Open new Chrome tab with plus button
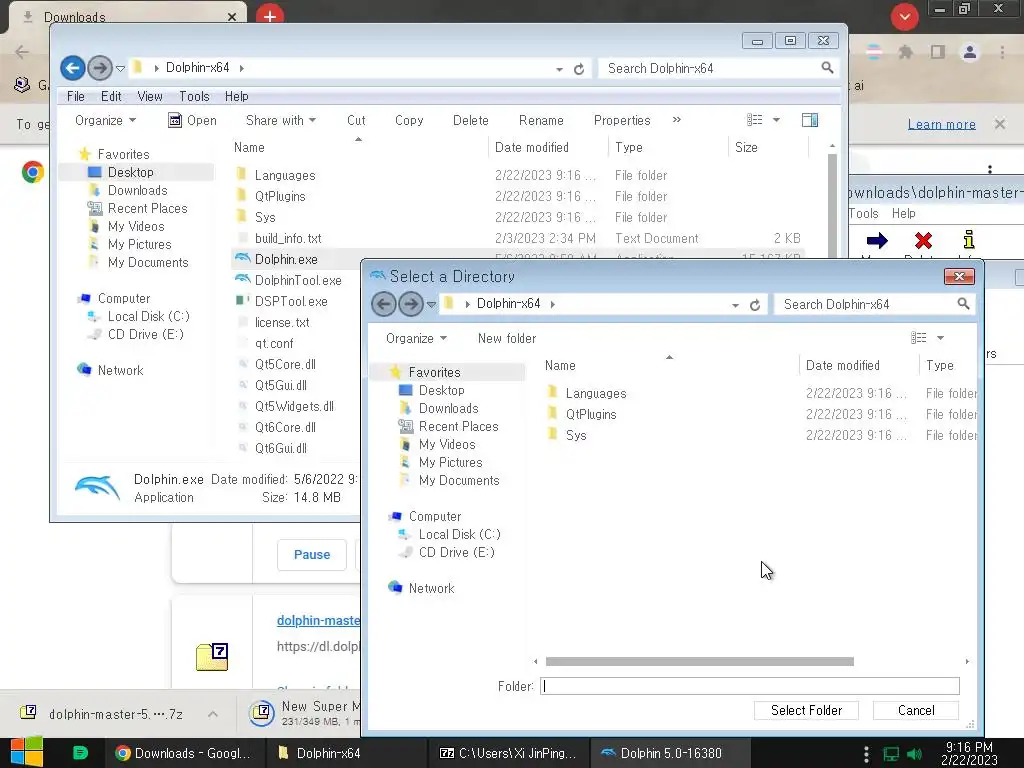Screen dimensions: 1024x768 click(270, 15)
